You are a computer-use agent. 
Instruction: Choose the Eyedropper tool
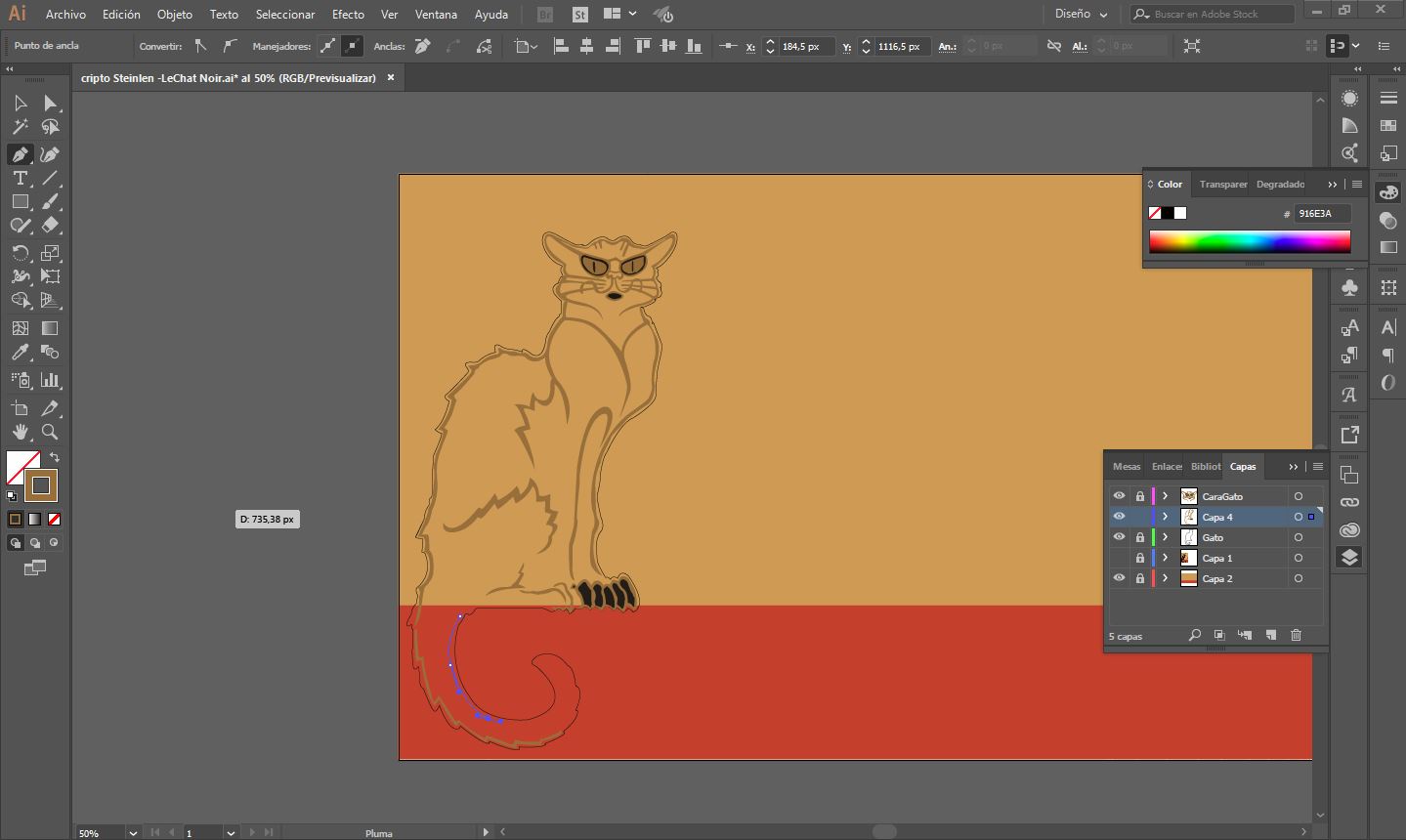click(20, 353)
